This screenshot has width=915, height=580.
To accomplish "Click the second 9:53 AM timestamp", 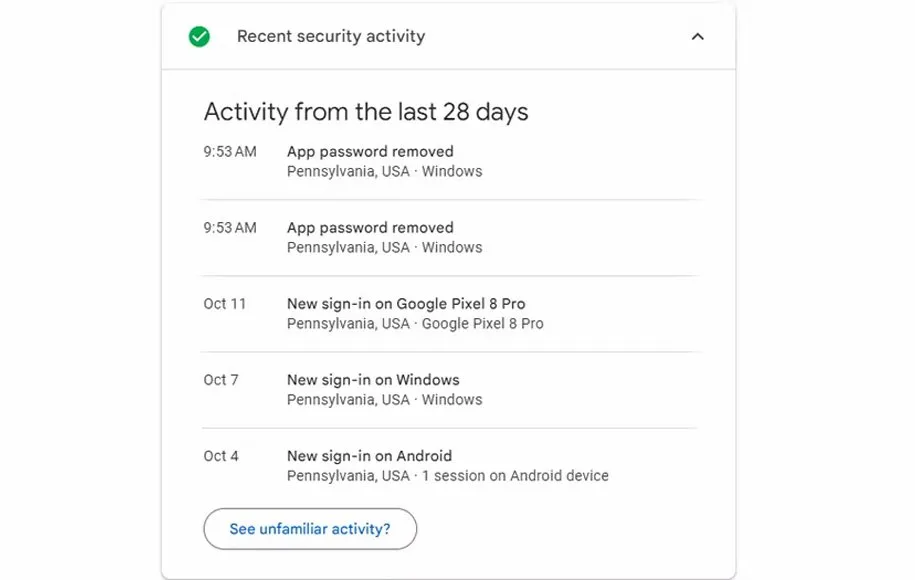I will pyautogui.click(x=230, y=228).
